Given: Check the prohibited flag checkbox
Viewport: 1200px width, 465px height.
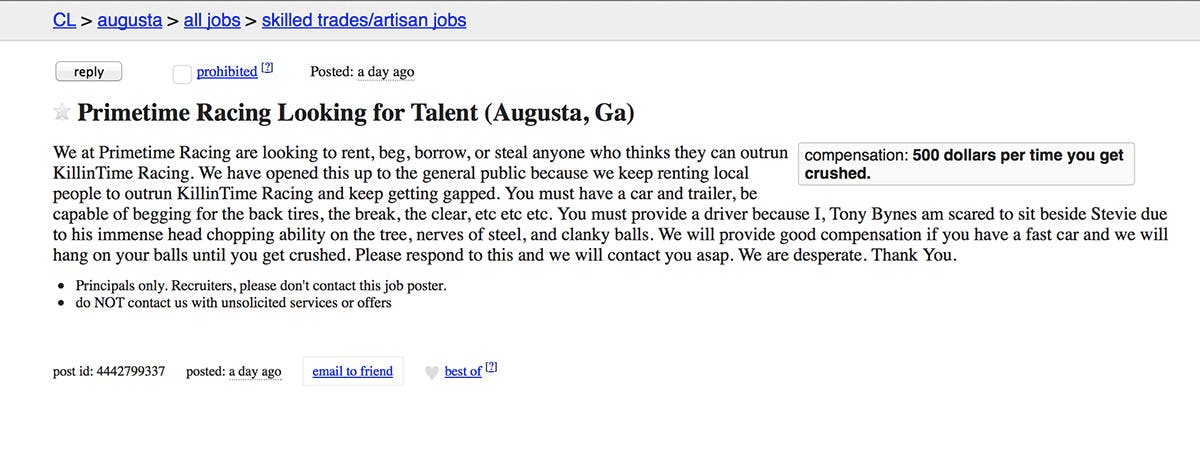Looking at the screenshot, I should click(182, 73).
